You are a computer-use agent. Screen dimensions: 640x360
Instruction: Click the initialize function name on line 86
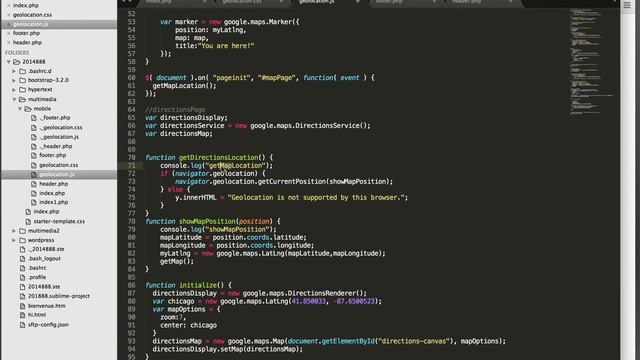(x=198, y=285)
